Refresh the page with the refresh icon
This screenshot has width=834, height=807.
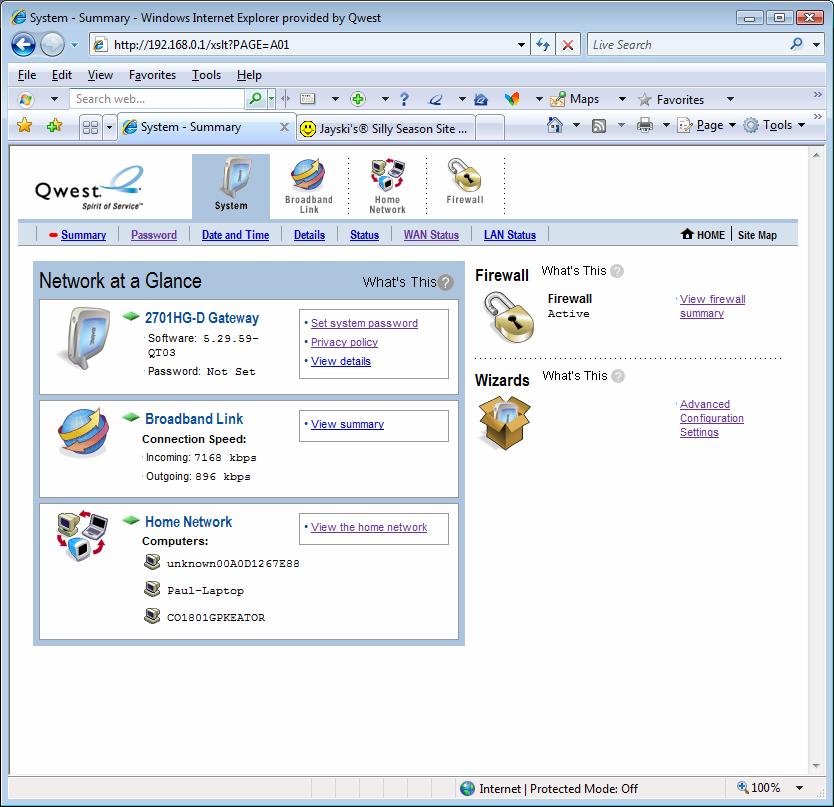click(x=543, y=45)
